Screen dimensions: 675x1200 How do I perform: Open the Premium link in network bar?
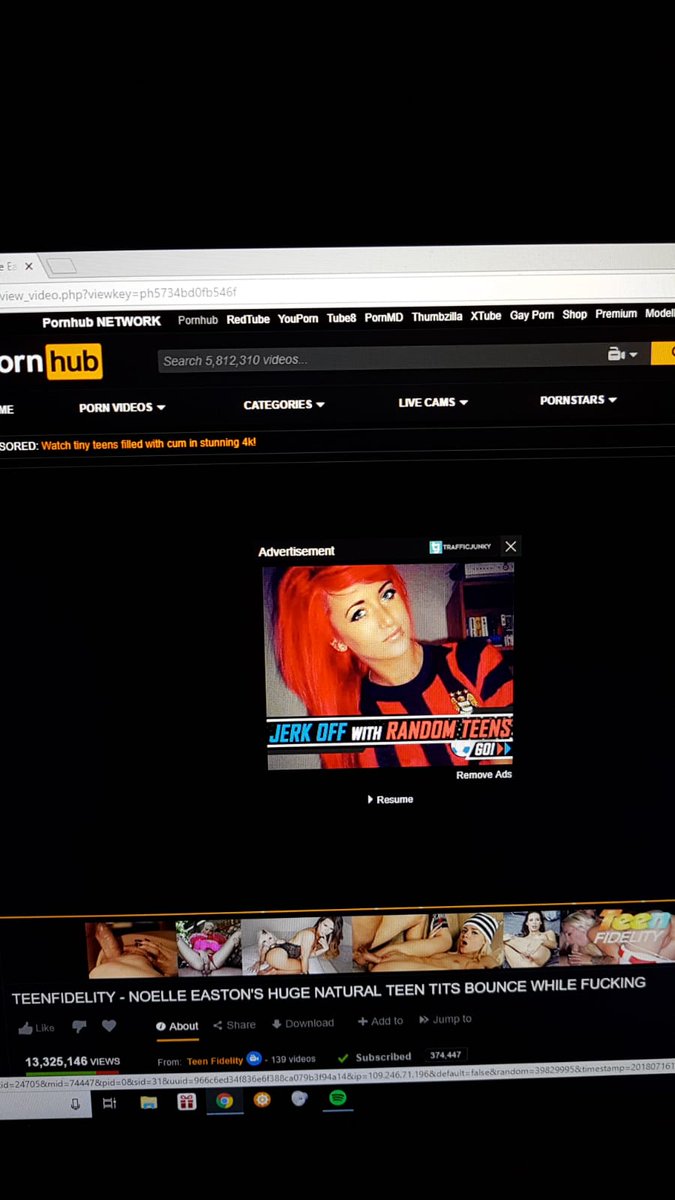[616, 314]
